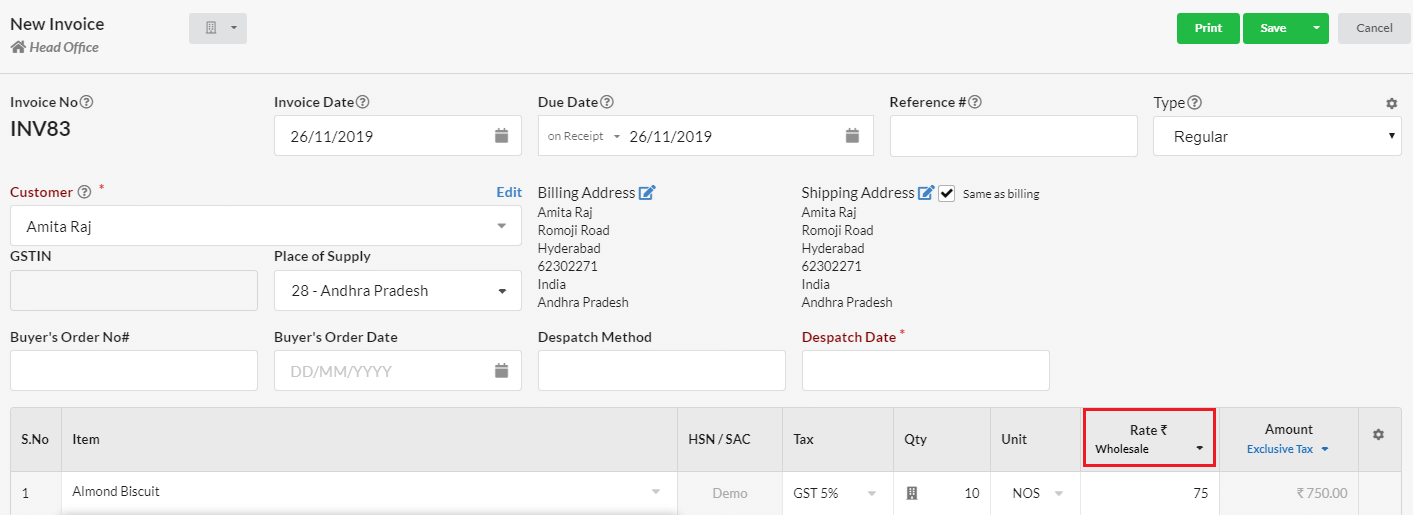The height and width of the screenshot is (515, 1413).
Task: Open the settings gear next to Type
Action: point(1391,103)
